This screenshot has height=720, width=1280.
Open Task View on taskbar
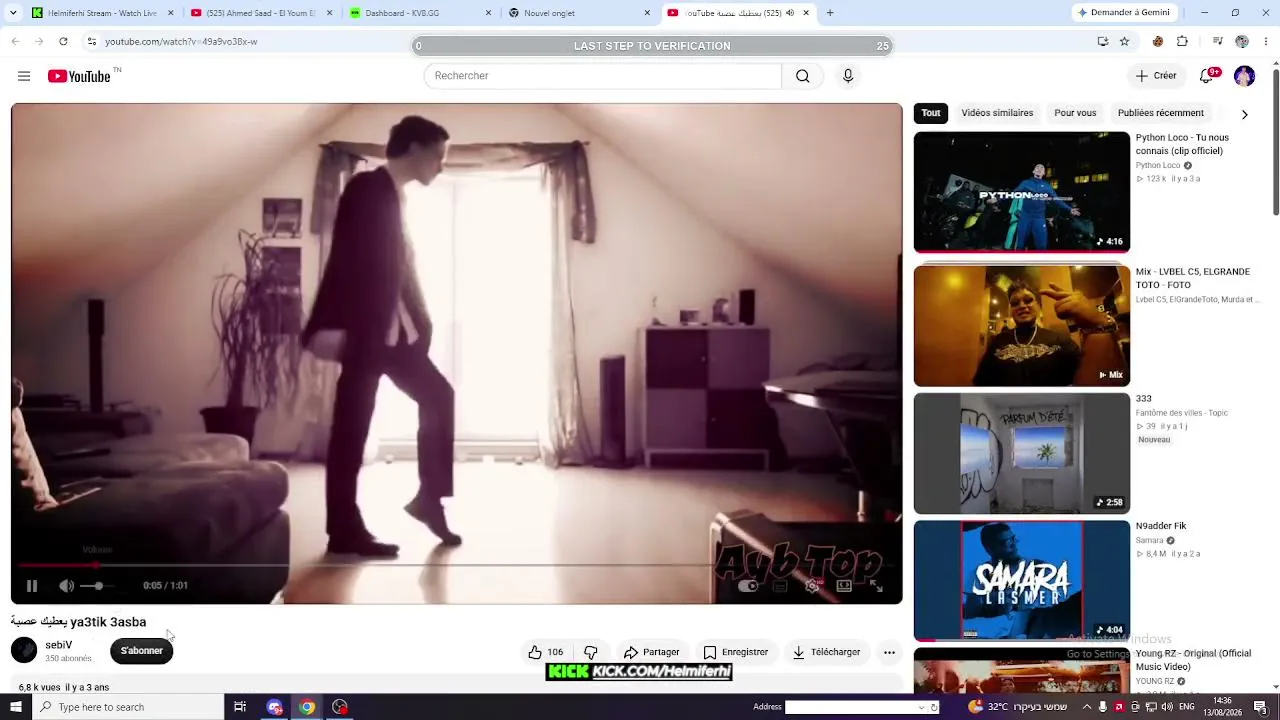[x=240, y=707]
